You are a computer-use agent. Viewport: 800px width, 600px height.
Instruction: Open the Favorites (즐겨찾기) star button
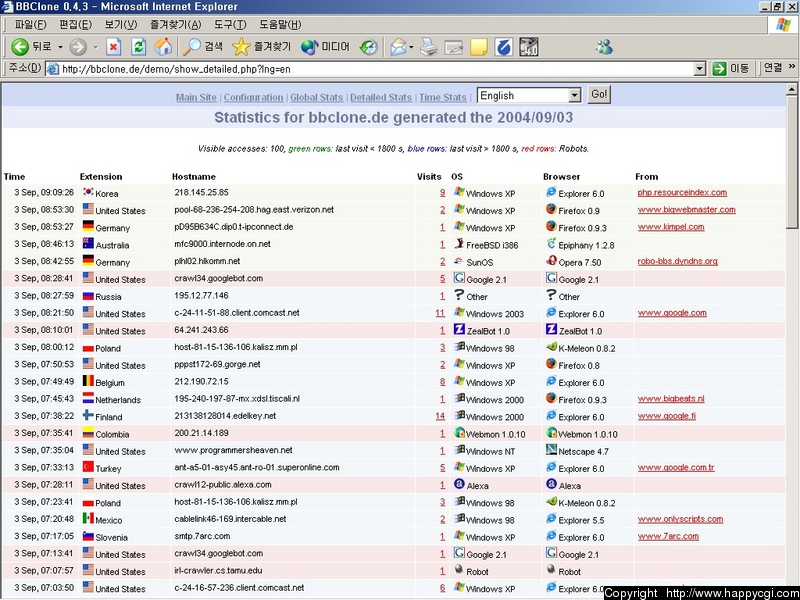[261, 47]
